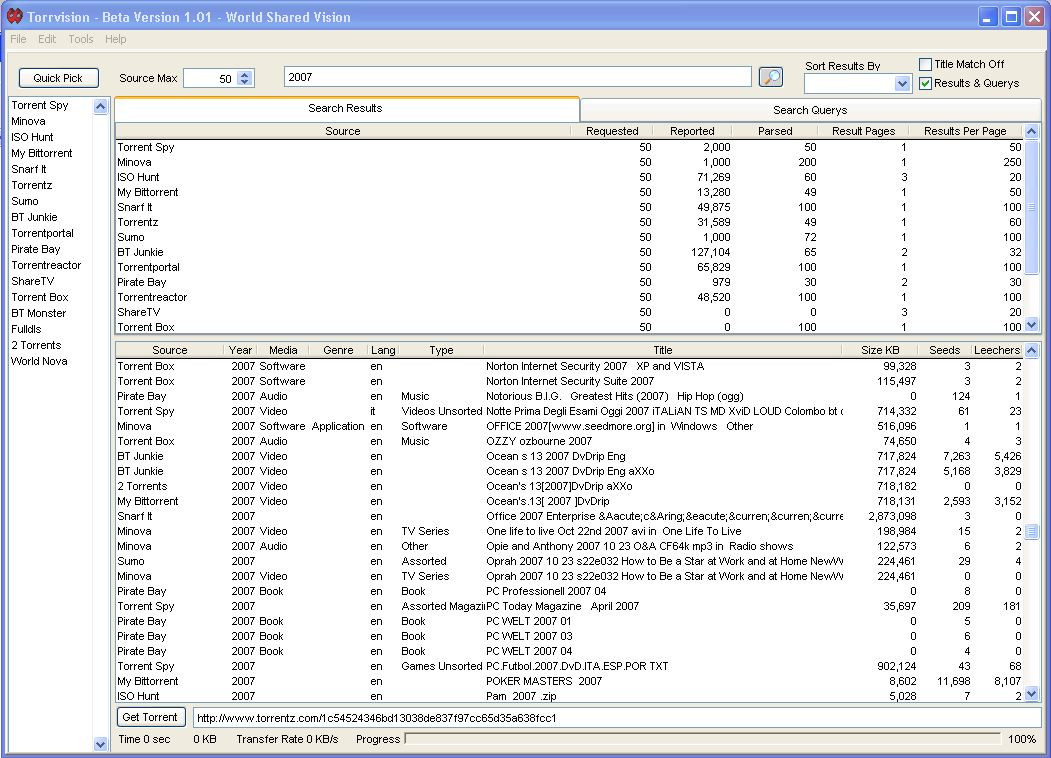
Task: Sort torrent list by Leechers column header
Action: [997, 350]
